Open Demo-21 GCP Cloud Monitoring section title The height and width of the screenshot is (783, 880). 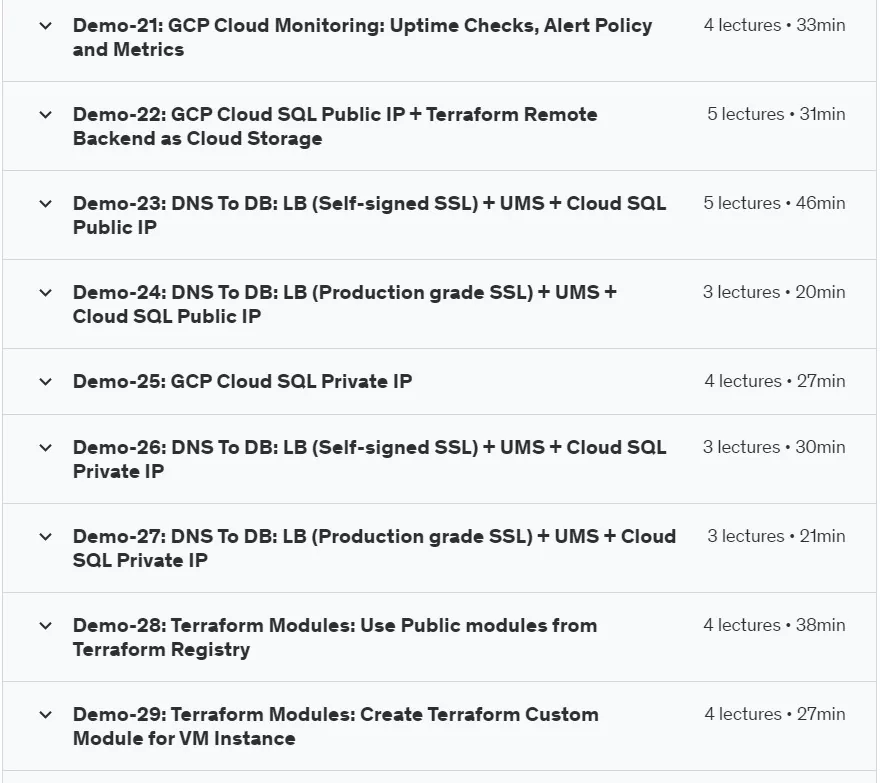(x=363, y=38)
